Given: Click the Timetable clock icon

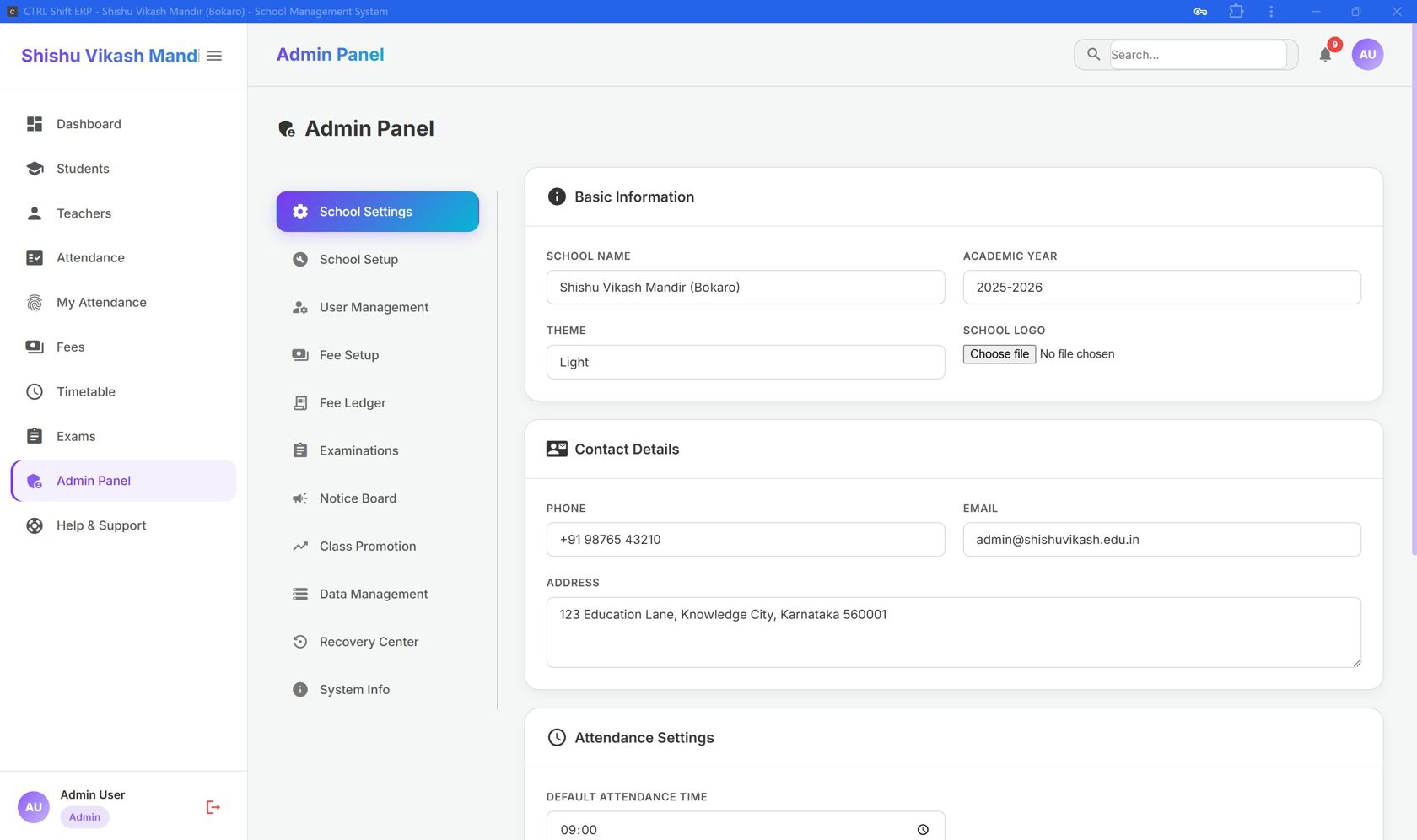Looking at the screenshot, I should coord(35,391).
